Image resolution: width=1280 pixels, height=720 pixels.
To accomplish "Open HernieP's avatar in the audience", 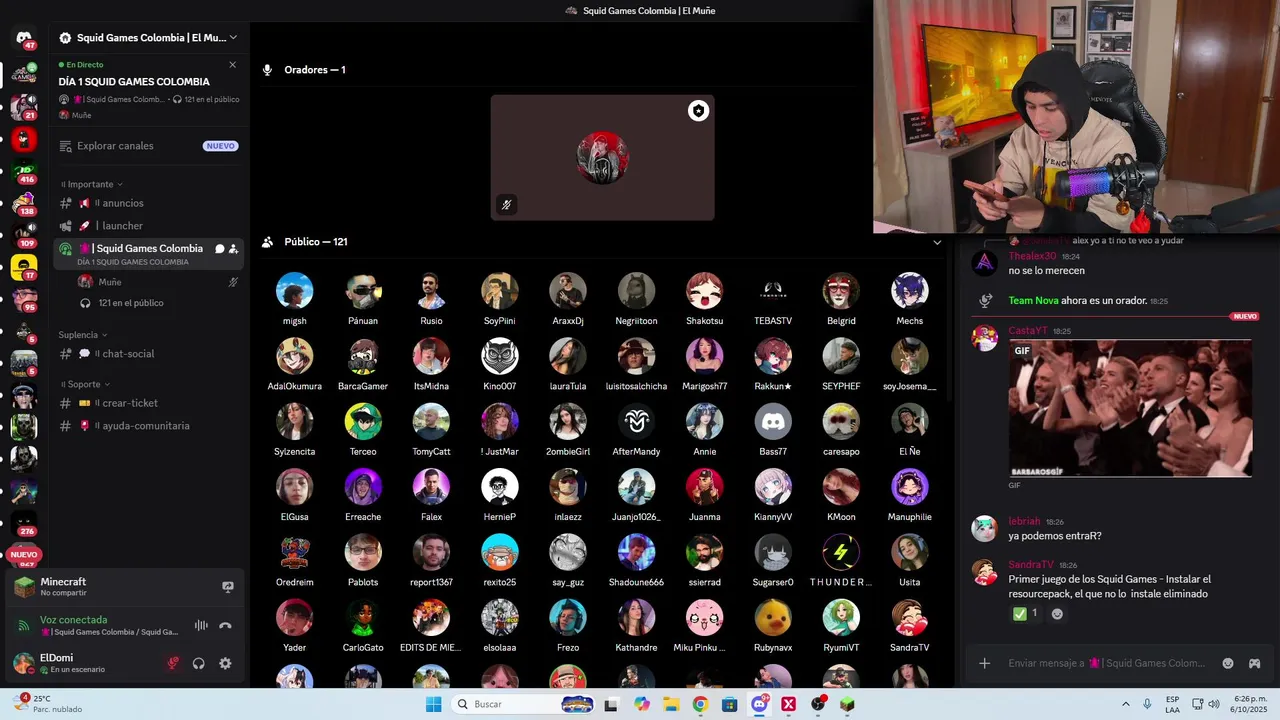I will pyautogui.click(x=499, y=487).
